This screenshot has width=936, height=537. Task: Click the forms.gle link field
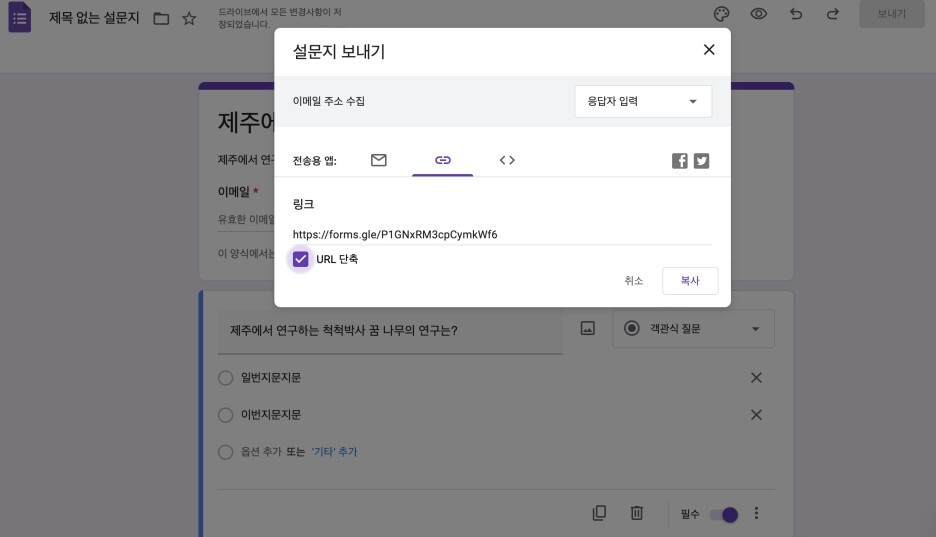[x=501, y=234]
